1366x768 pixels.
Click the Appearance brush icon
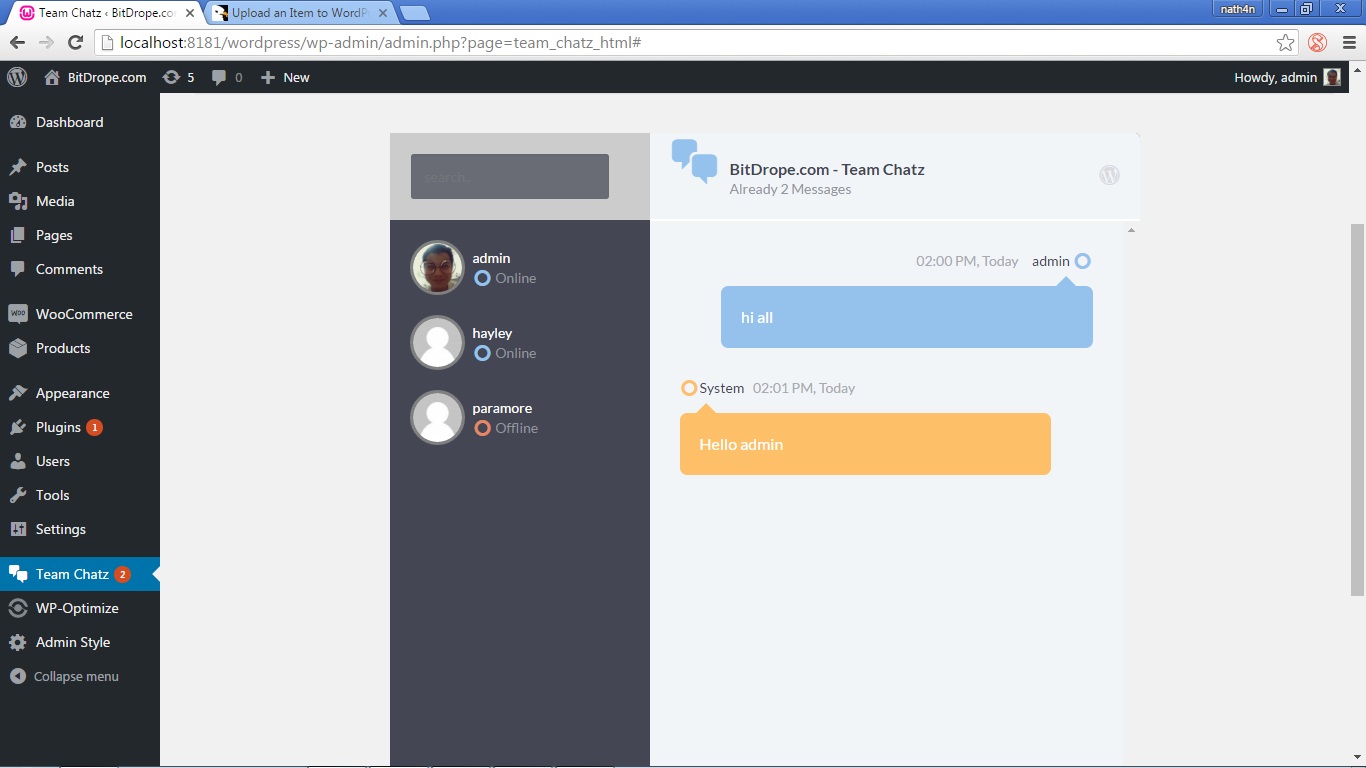[18, 393]
